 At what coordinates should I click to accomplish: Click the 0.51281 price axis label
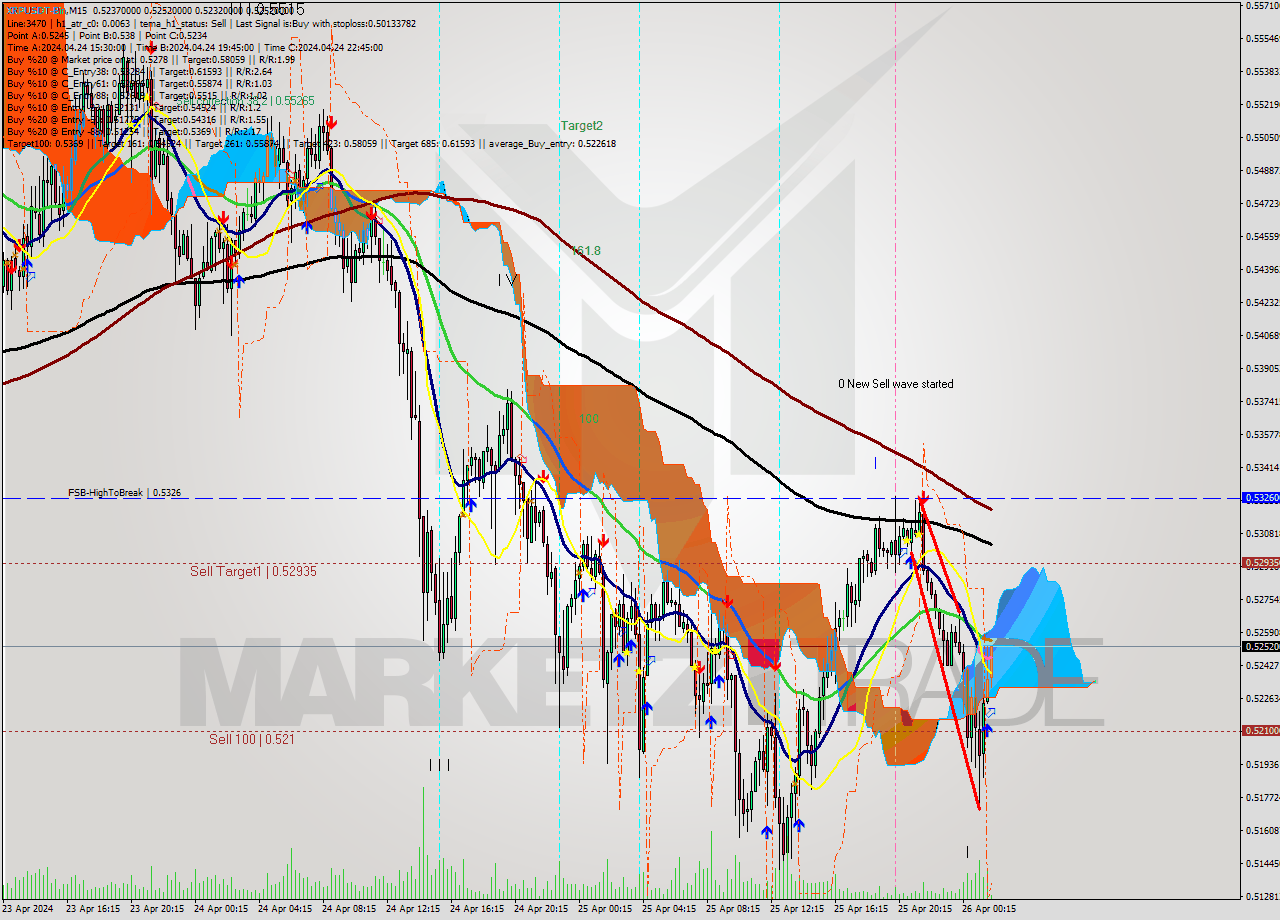[x=1262, y=896]
